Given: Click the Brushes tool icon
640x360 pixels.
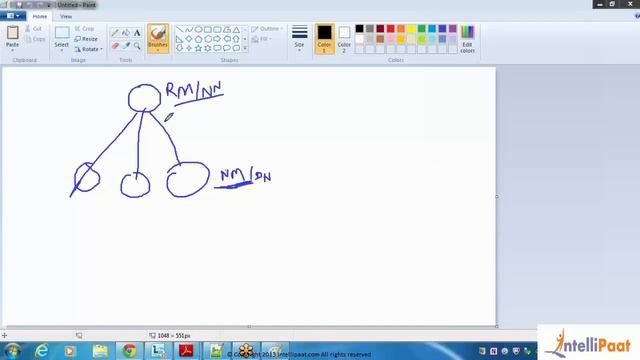Looking at the screenshot, I should (x=158, y=33).
